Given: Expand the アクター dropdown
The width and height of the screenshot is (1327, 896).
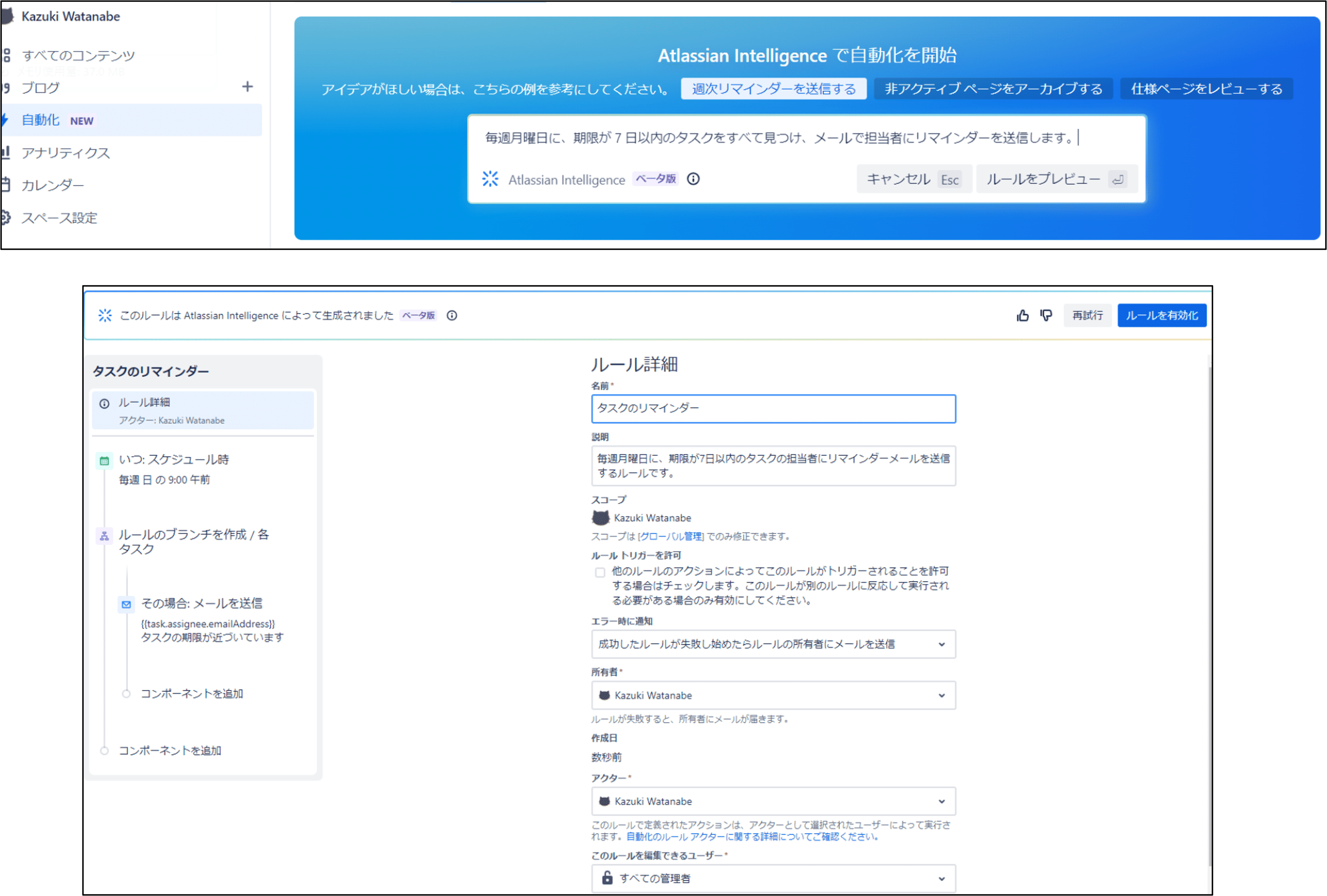Looking at the screenshot, I should point(773,802).
